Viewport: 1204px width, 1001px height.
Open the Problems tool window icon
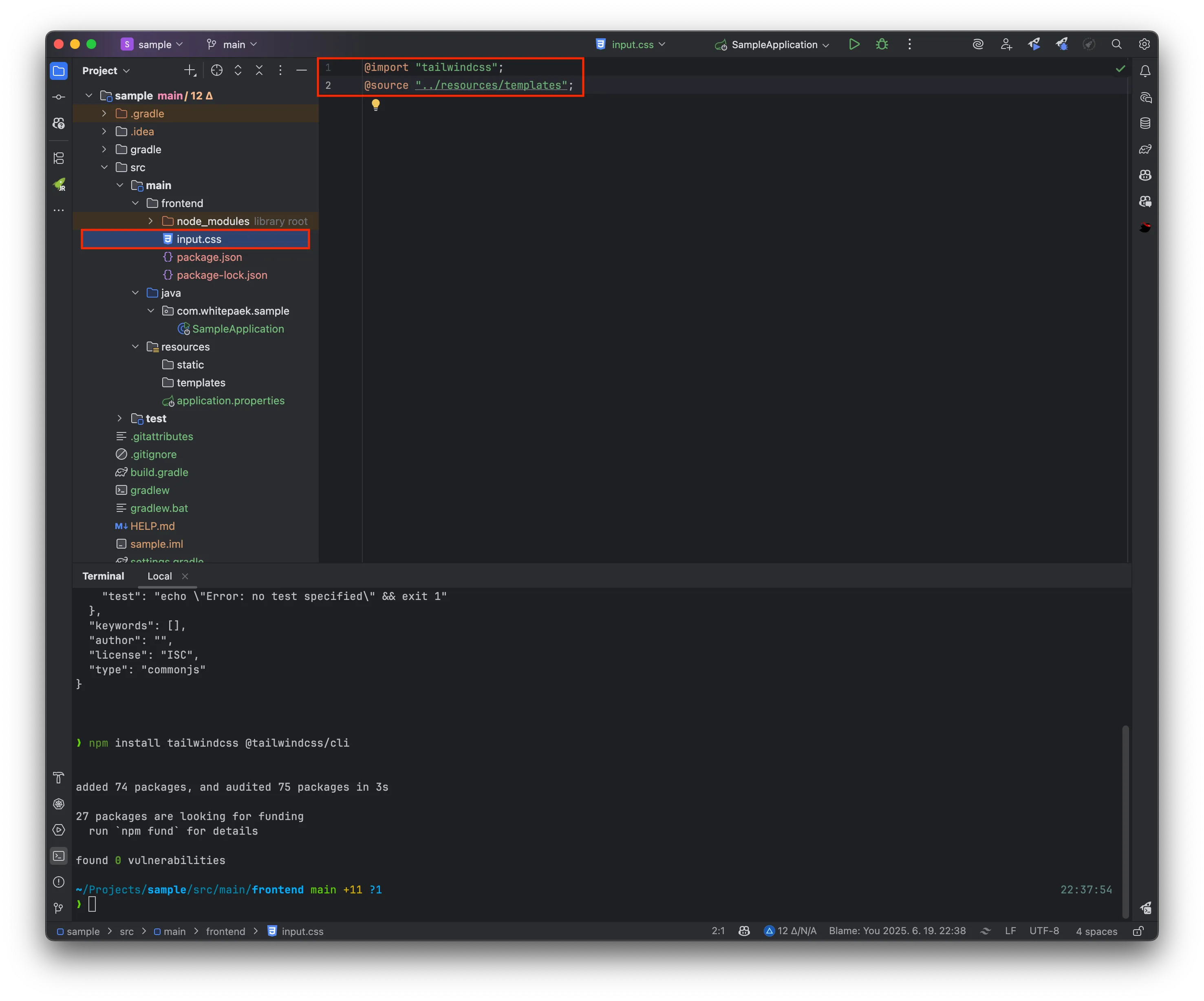click(x=58, y=882)
